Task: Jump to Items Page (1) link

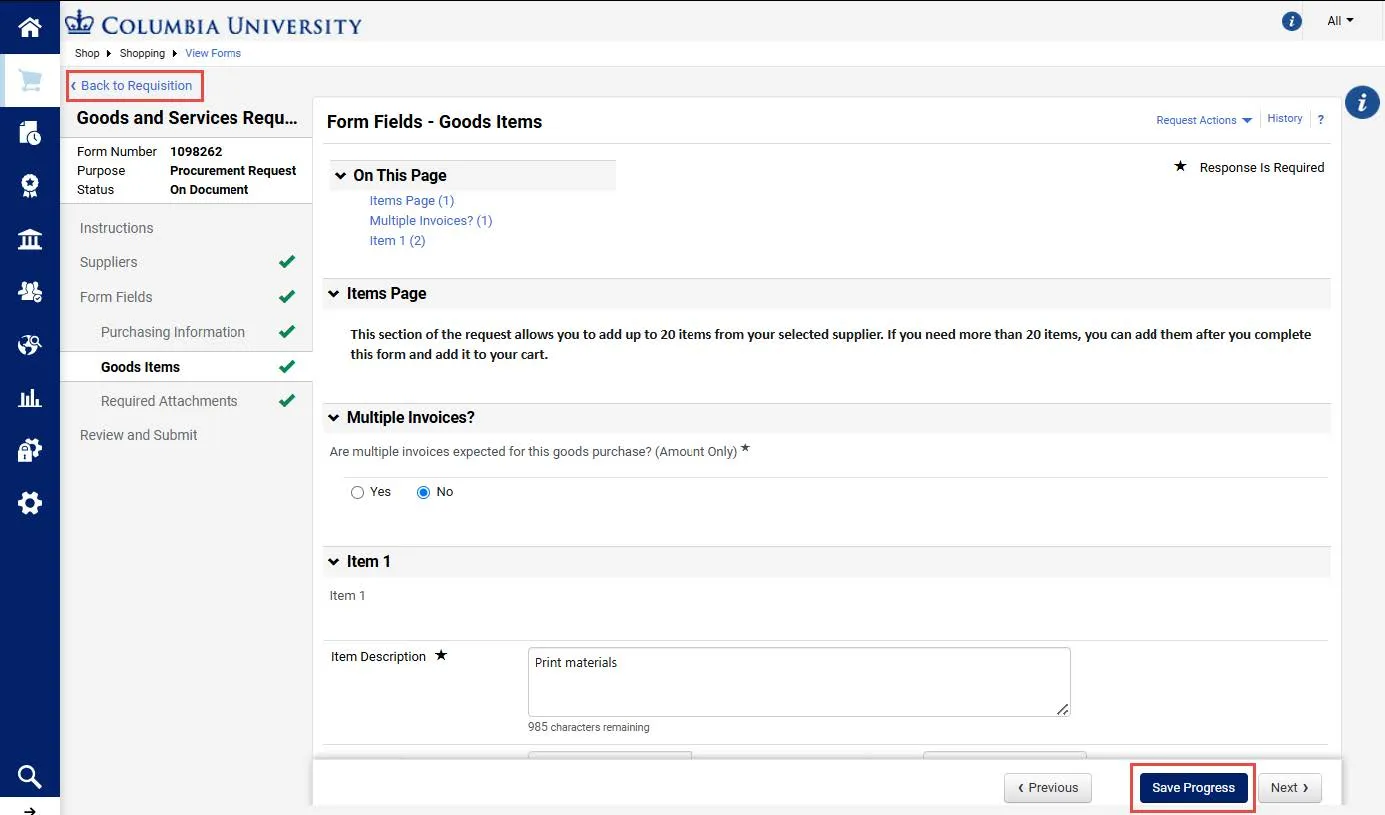Action: coord(412,201)
